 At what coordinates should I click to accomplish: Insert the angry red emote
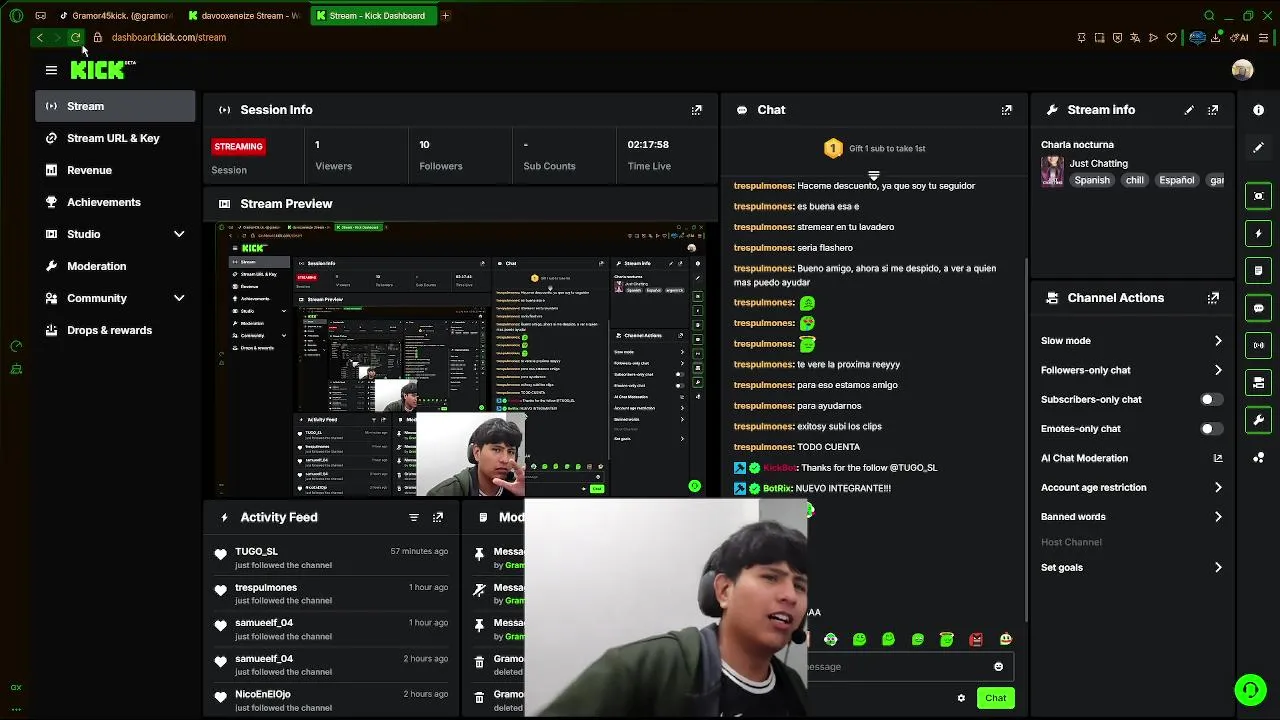click(976, 640)
